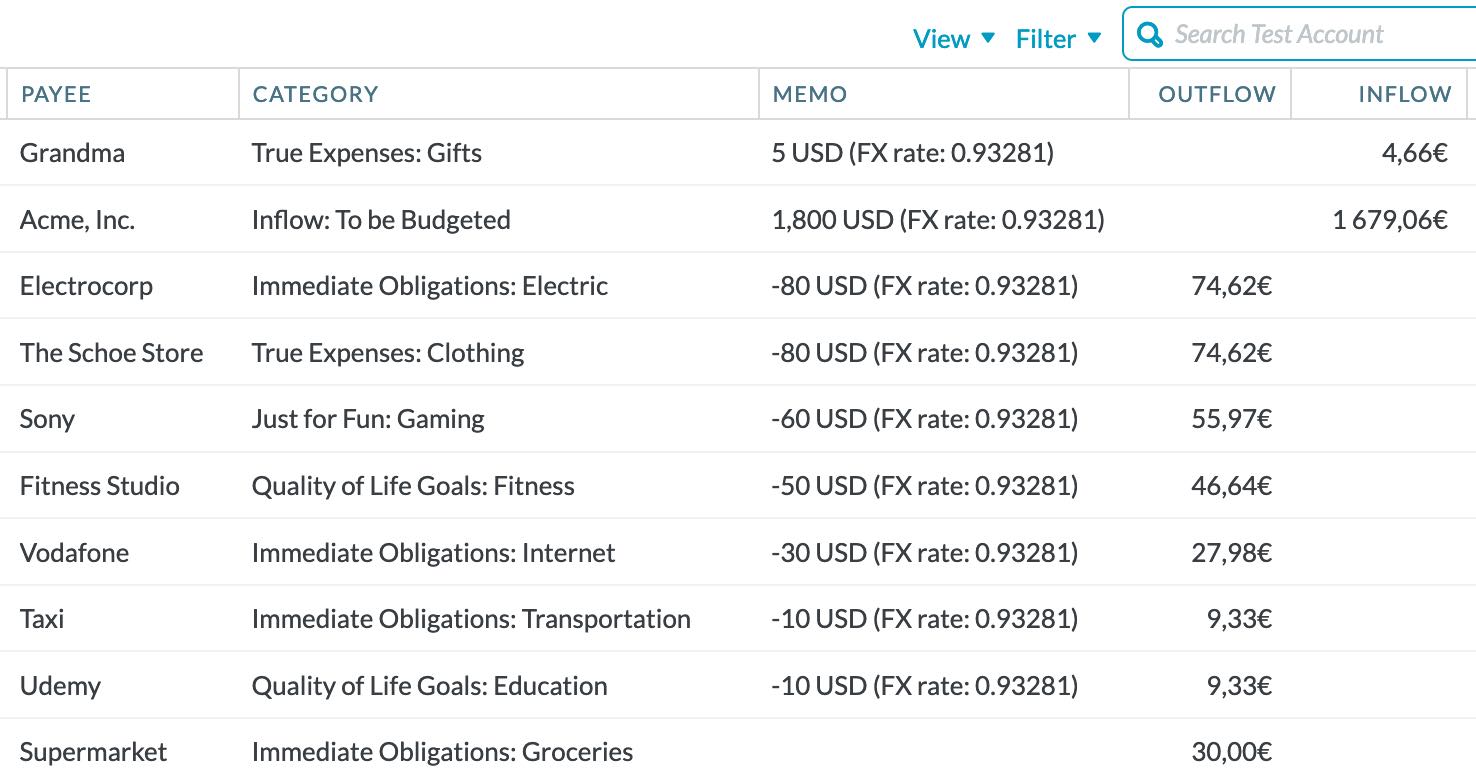Screen dimensions: 1476x784
Task: Select Fitness Studio outflow amount 46,64€
Action: (x=1231, y=486)
